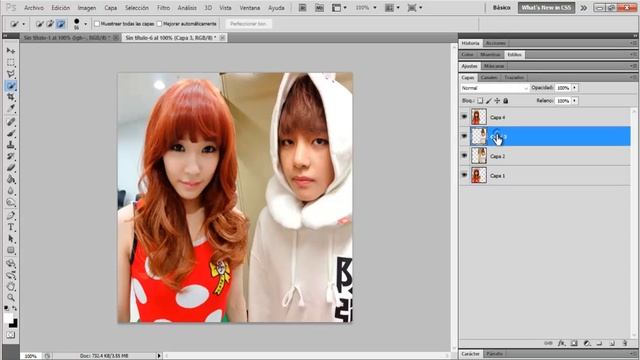The width and height of the screenshot is (640, 360).
Task: Select the Eraser tool
Action: point(11,168)
